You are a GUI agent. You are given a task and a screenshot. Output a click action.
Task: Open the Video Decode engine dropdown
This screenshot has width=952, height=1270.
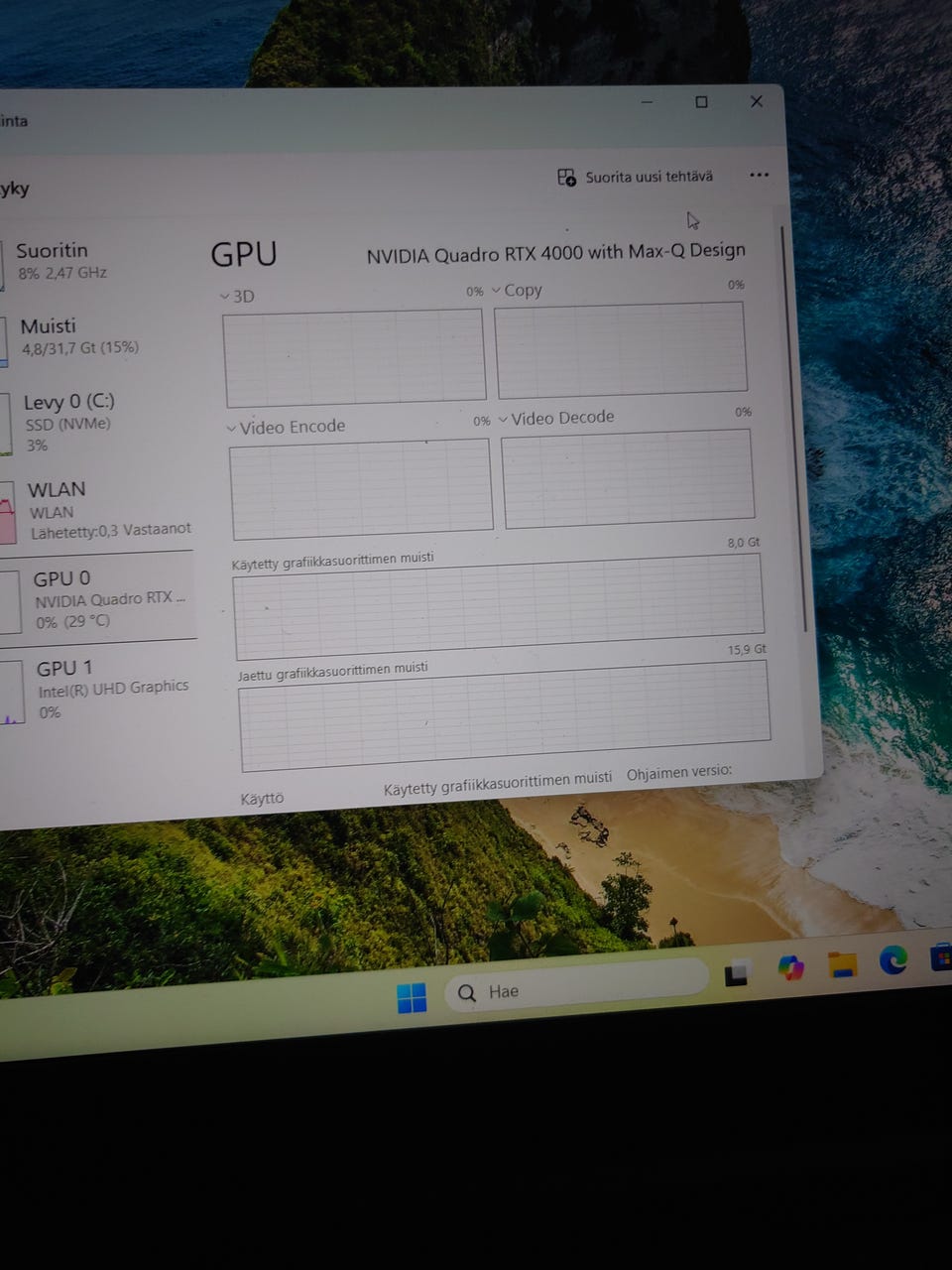point(556,418)
